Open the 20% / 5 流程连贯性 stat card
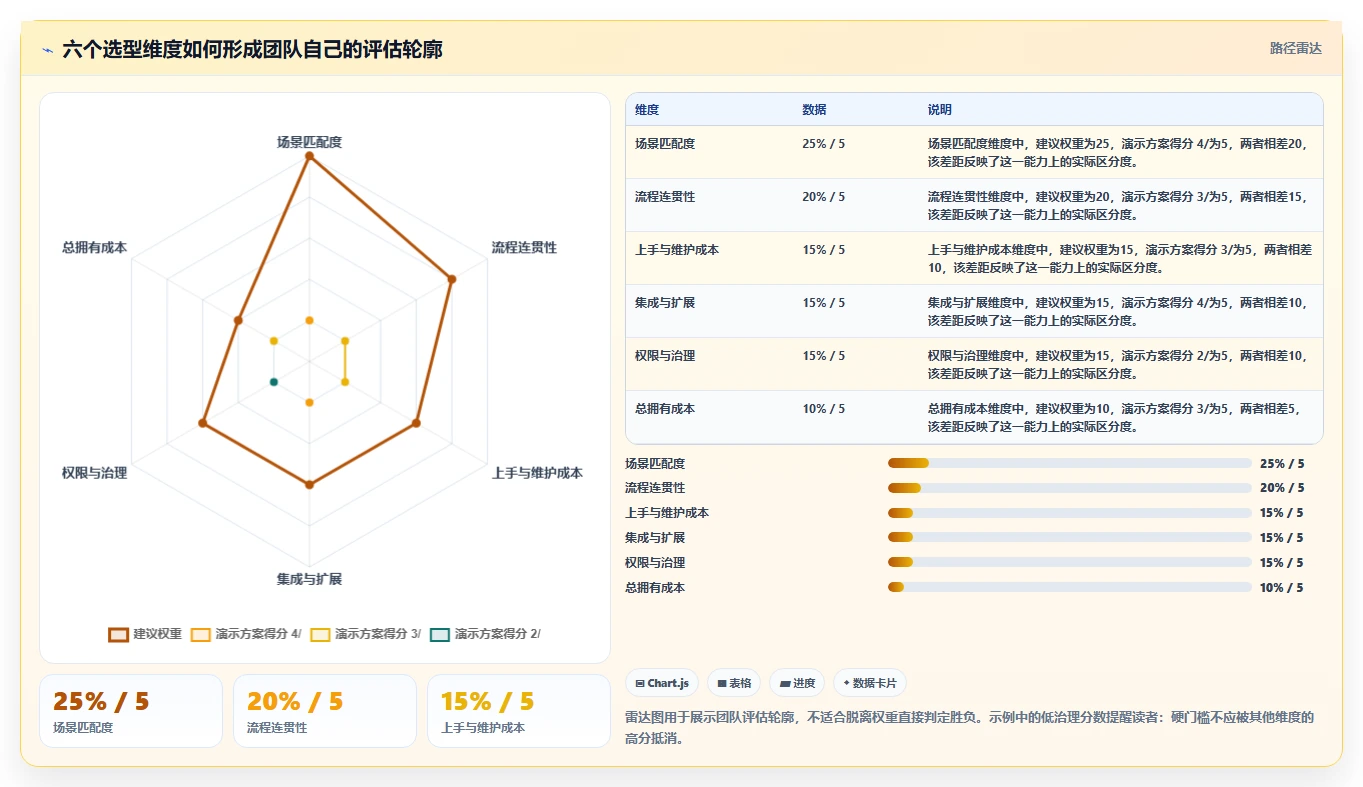1363x787 pixels. tap(324, 711)
